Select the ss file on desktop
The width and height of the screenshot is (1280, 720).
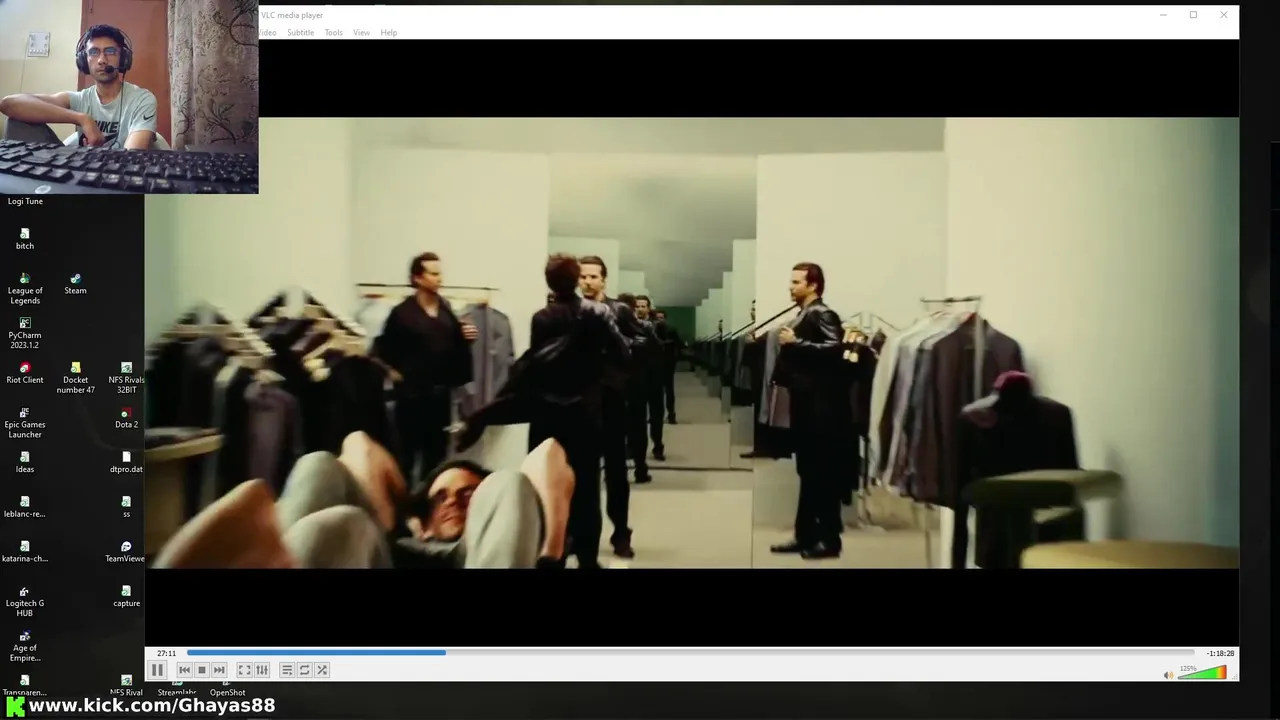(x=126, y=507)
